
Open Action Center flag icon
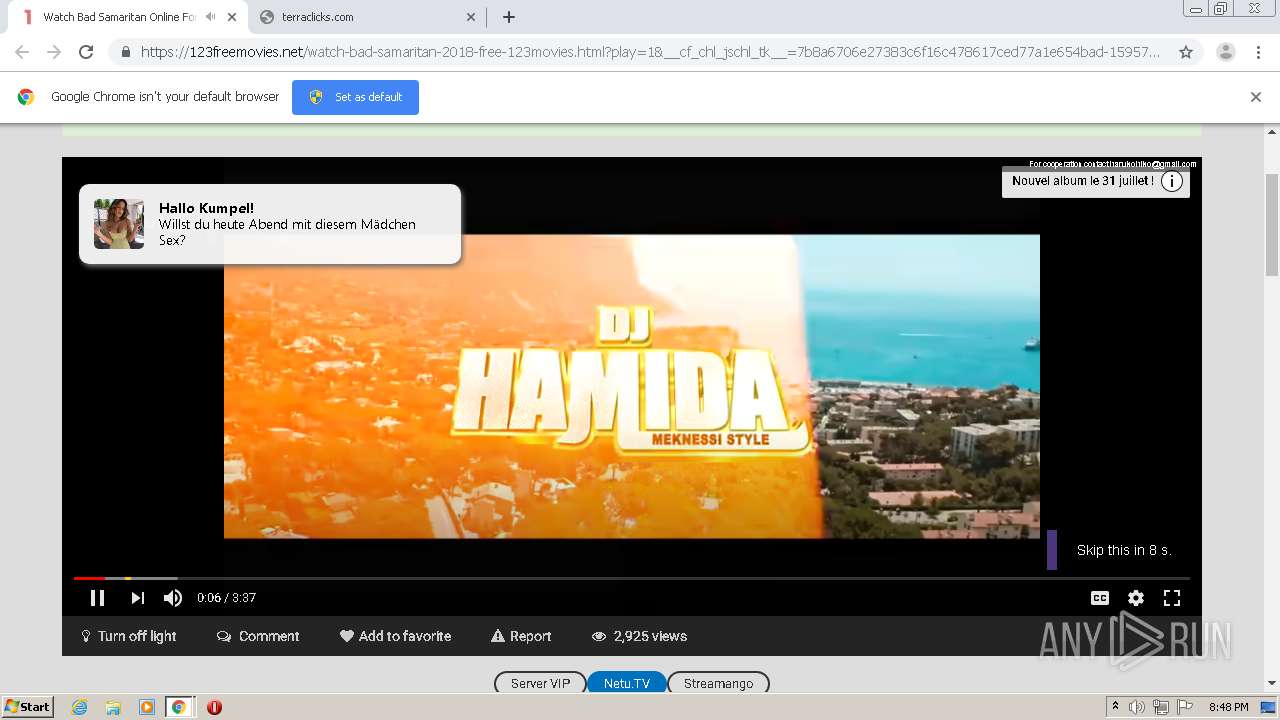click(x=1185, y=707)
